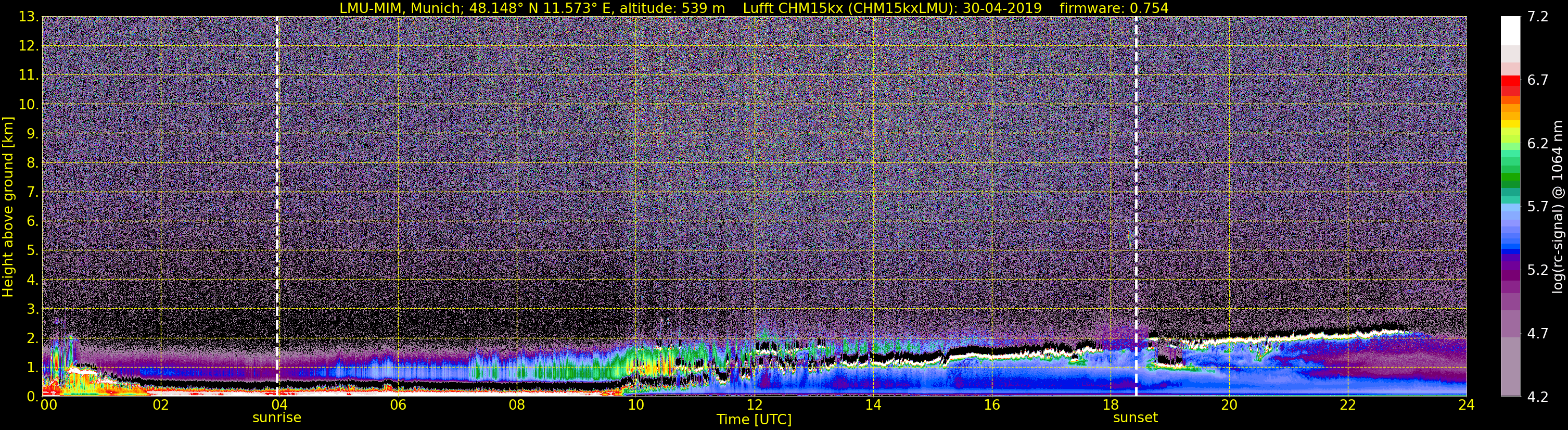Click the 04 tick on the time axis
This screenshot has height=430, width=1568.
click(279, 405)
